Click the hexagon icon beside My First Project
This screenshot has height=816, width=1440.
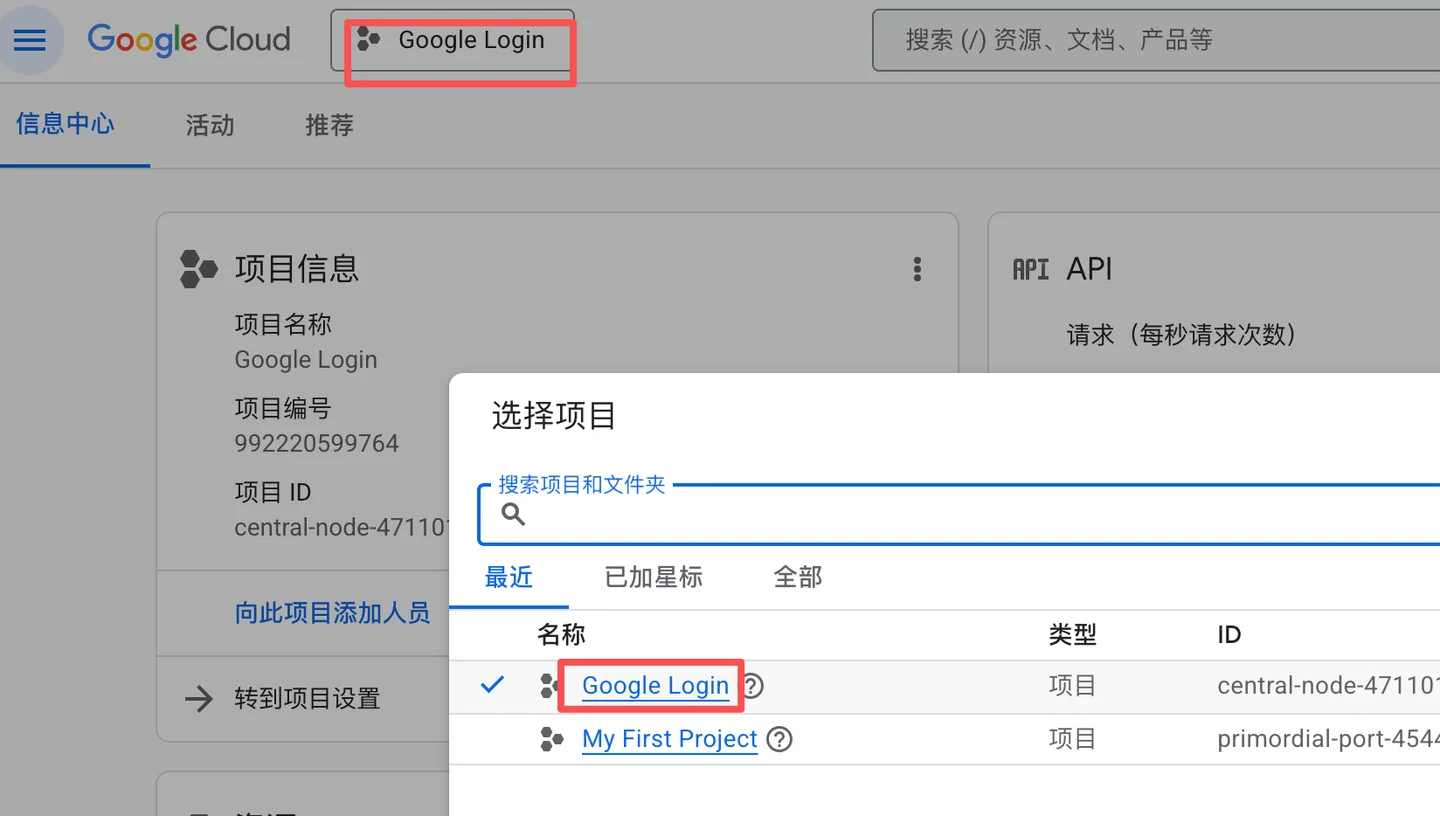[550, 738]
